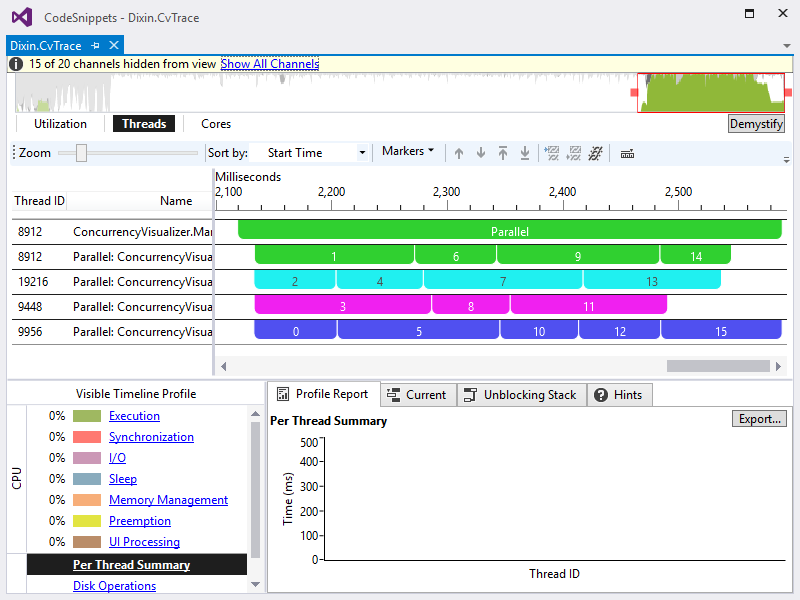The width and height of the screenshot is (800, 600).
Task: Click the pin icon on Dixin.CvTrace tab
Action: (x=95, y=45)
